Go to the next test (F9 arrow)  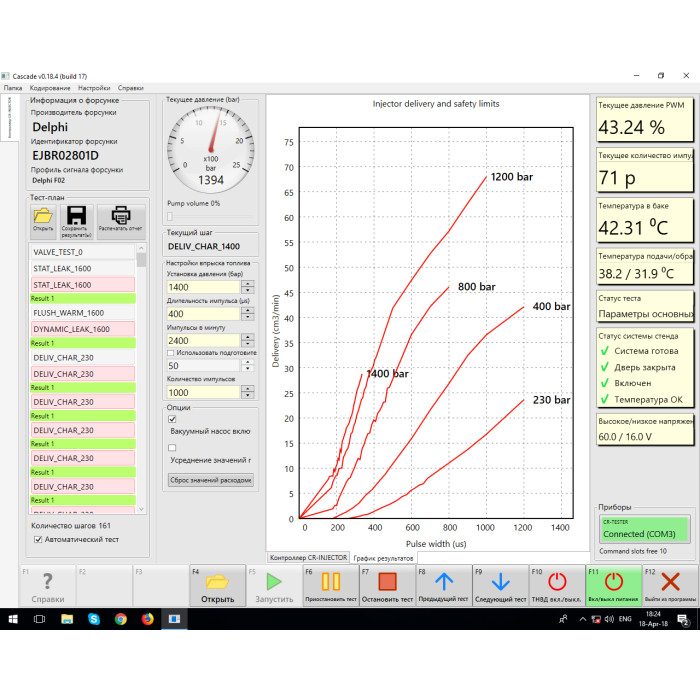pyautogui.click(x=500, y=585)
